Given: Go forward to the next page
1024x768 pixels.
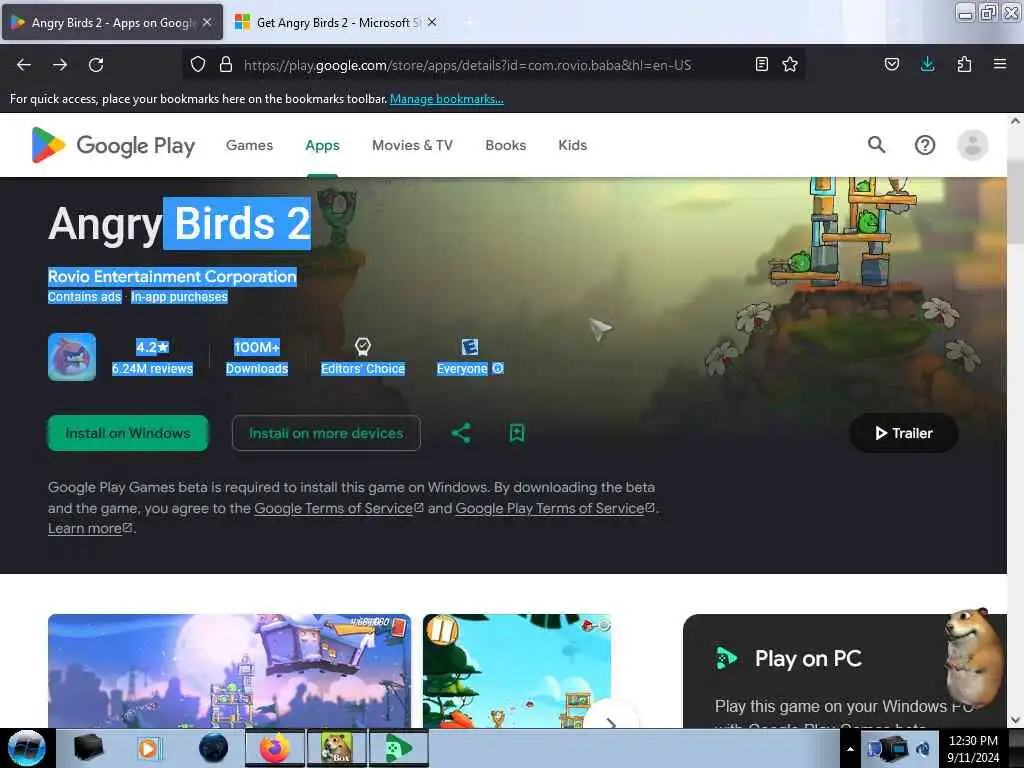Looking at the screenshot, I should 60,65.
